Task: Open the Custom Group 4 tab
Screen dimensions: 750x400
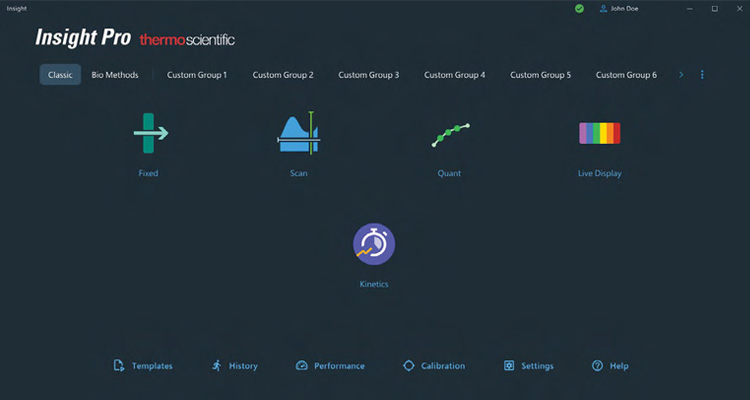Action: pyautogui.click(x=454, y=75)
